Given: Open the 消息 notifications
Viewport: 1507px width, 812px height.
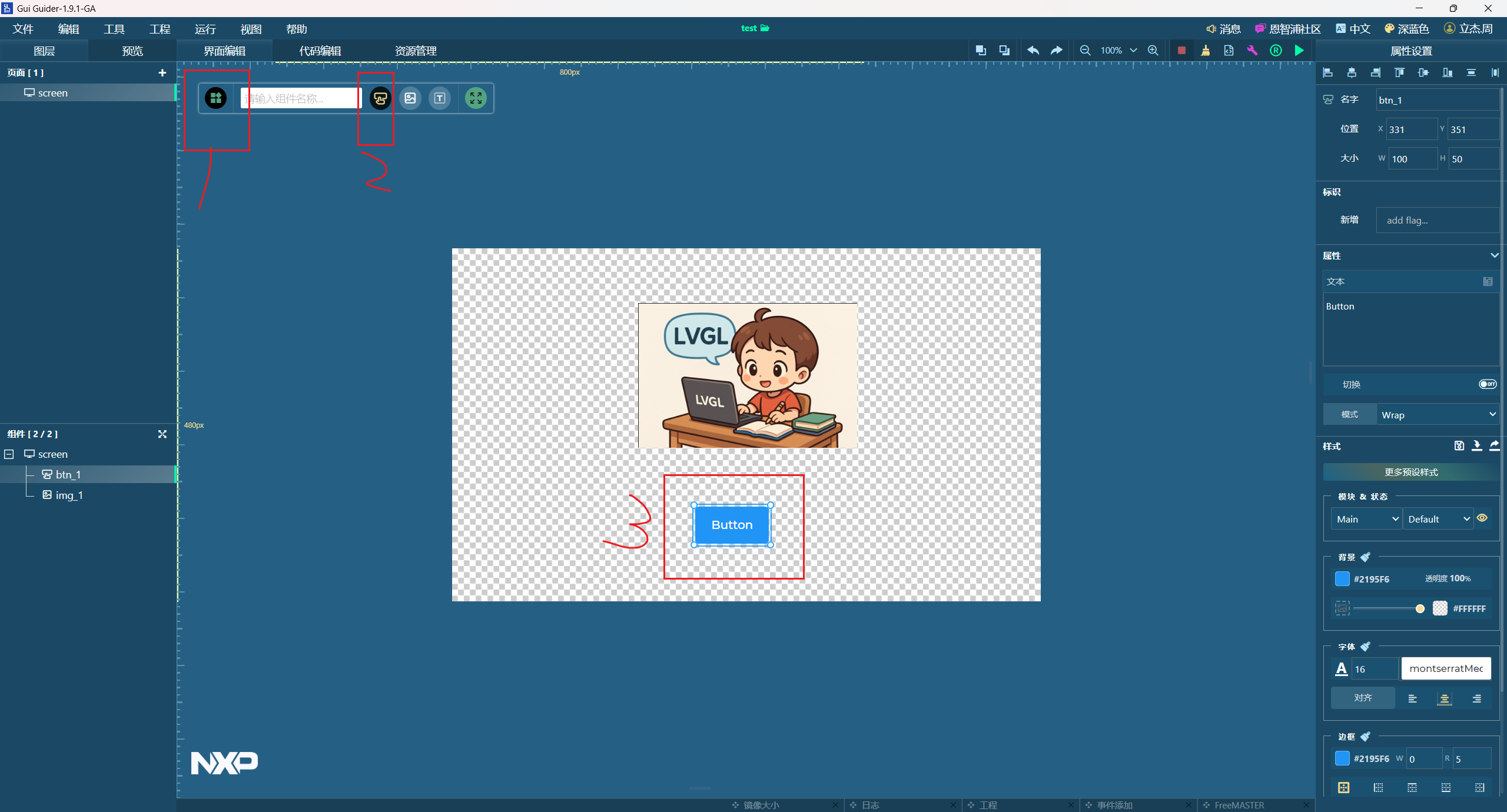Looking at the screenshot, I should 1223,29.
